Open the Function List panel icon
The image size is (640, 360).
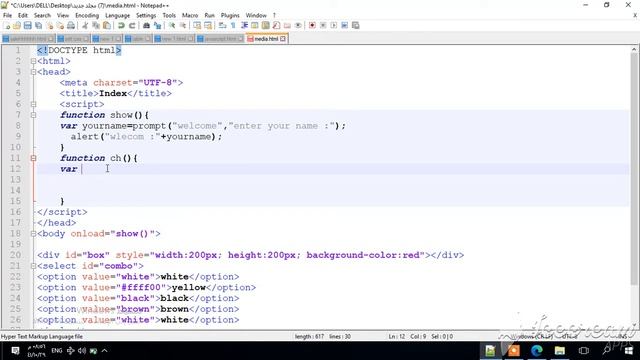(x=276, y=25)
